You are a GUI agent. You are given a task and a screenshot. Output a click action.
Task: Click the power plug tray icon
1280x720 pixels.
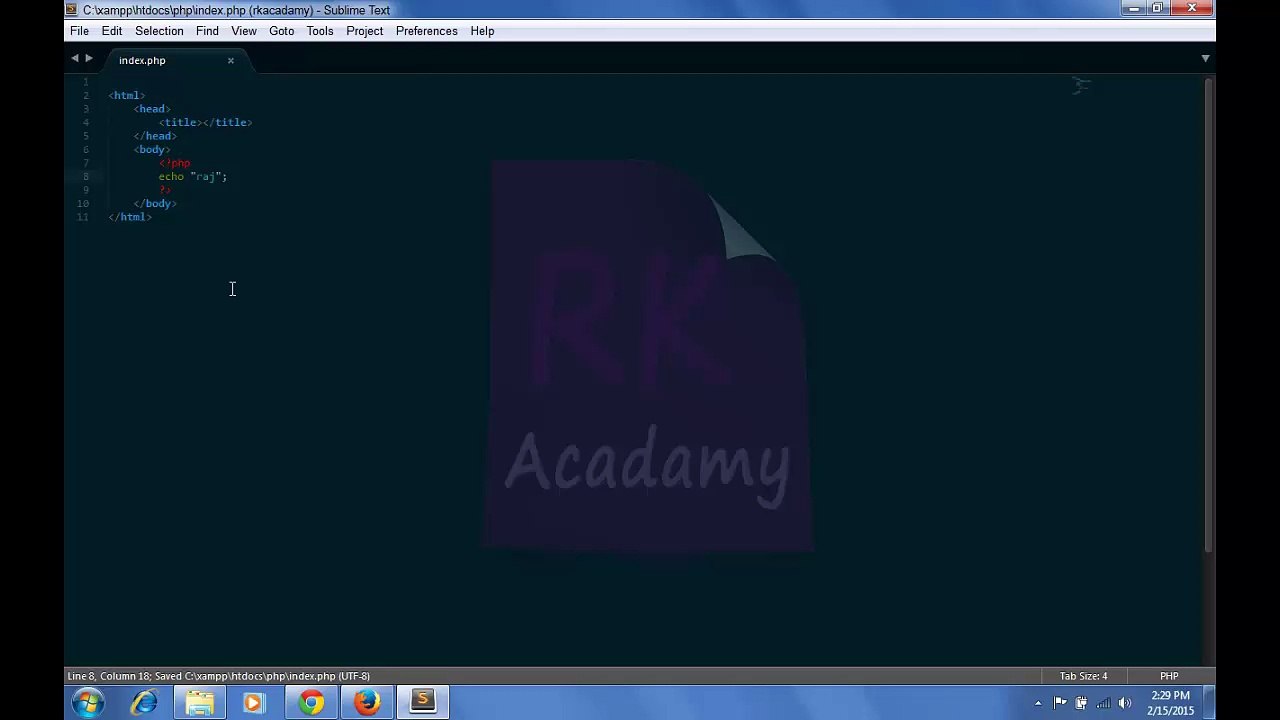(1081, 703)
